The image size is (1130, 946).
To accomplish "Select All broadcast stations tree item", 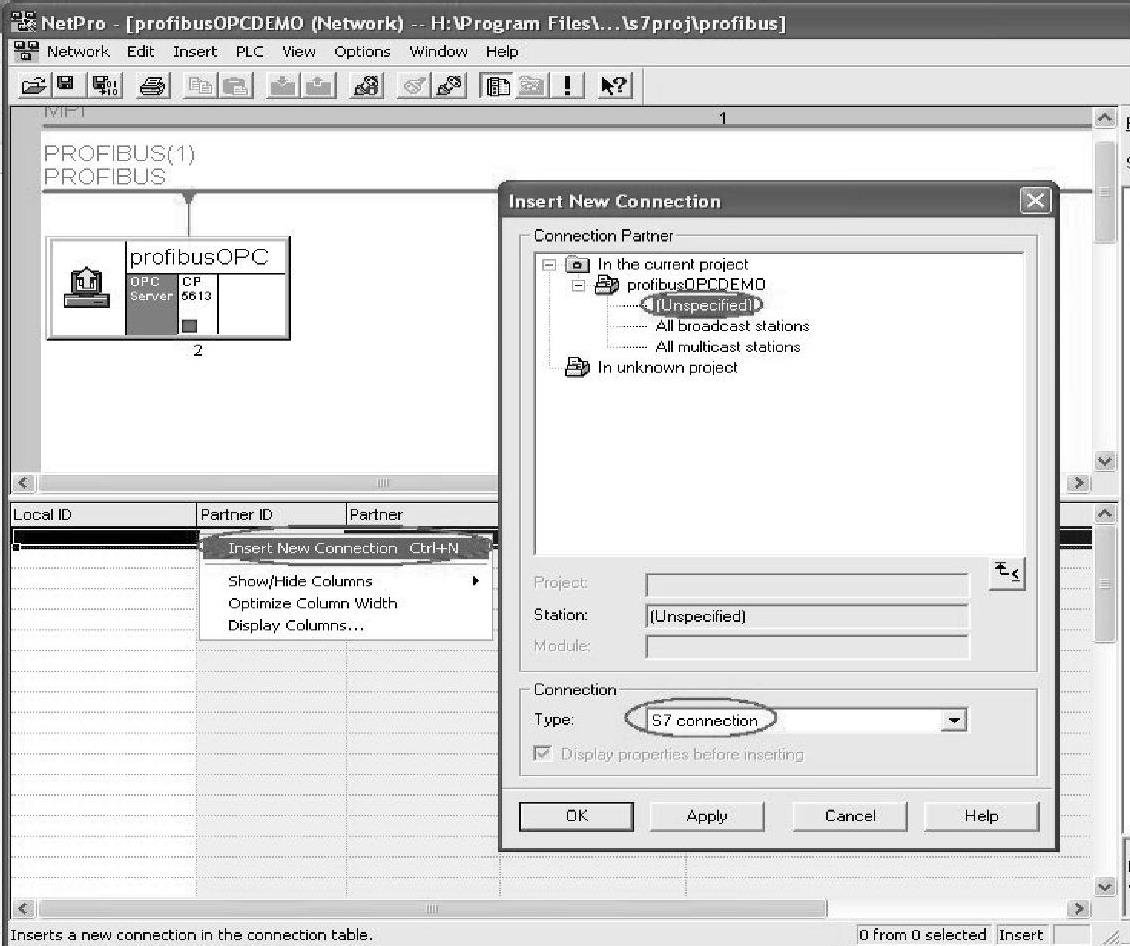I will (x=731, y=326).
